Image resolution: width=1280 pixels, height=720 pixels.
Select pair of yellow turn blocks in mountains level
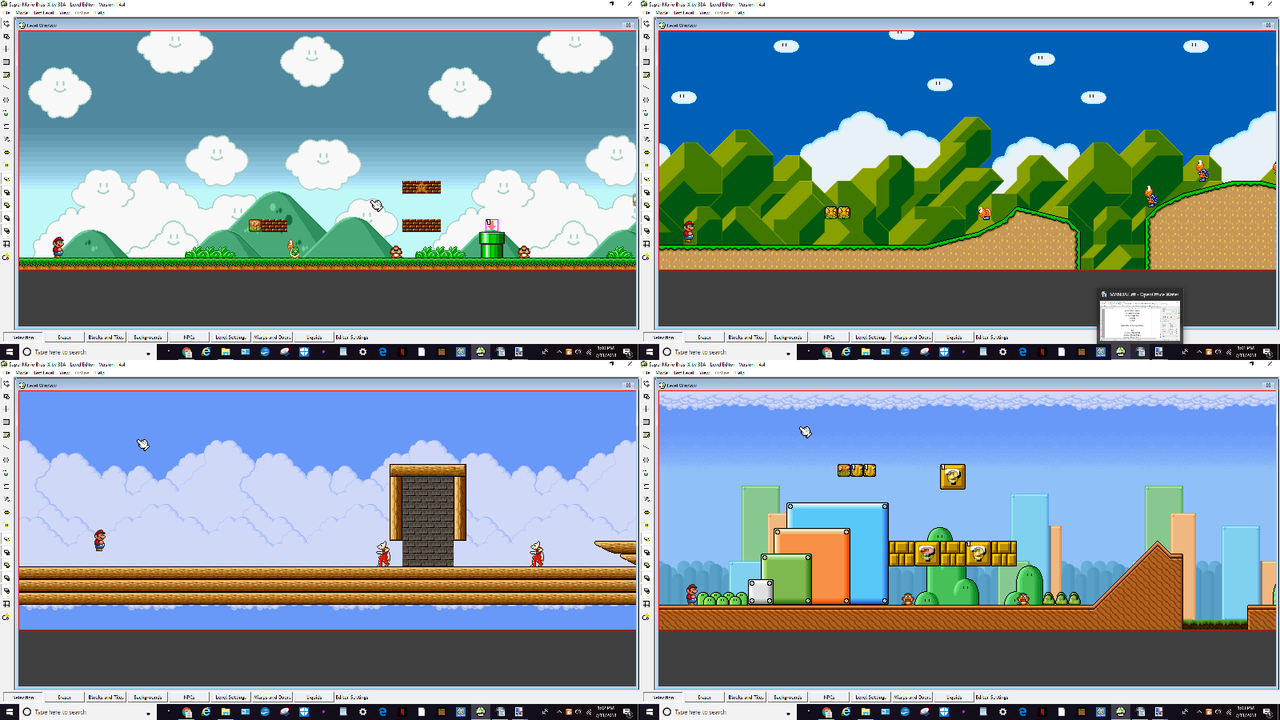(837, 212)
